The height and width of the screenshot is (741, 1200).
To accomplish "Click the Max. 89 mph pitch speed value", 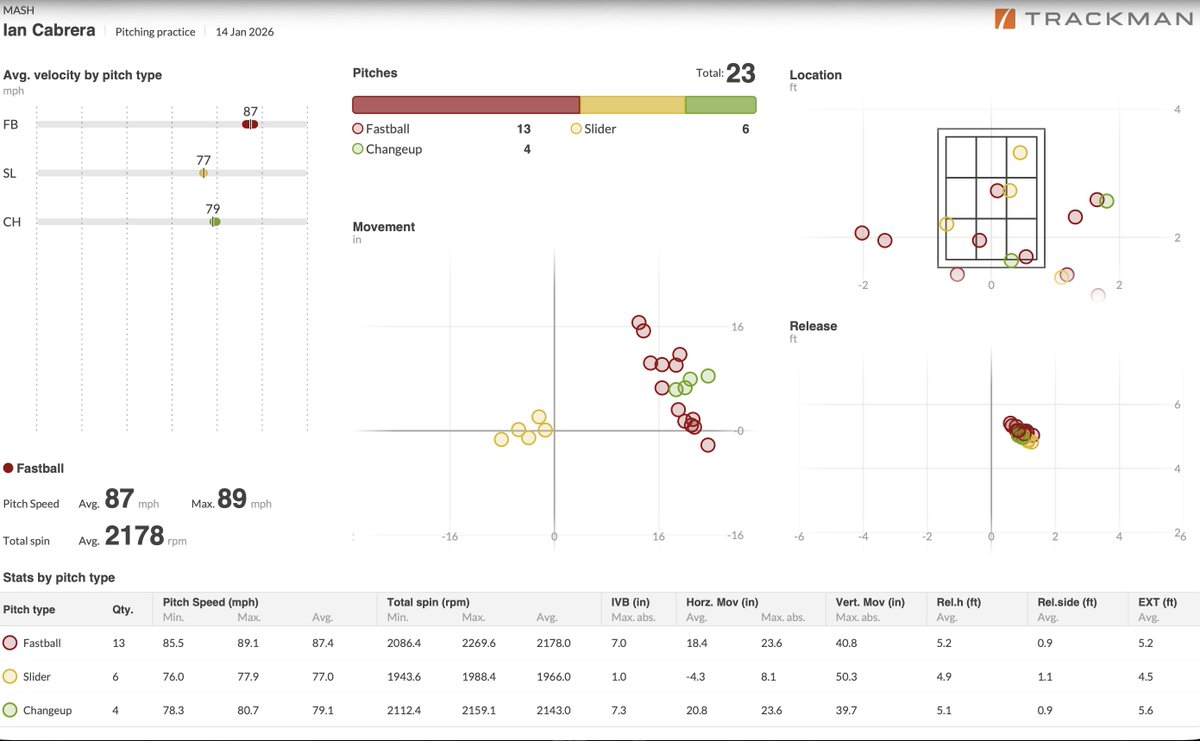I will 231,499.
